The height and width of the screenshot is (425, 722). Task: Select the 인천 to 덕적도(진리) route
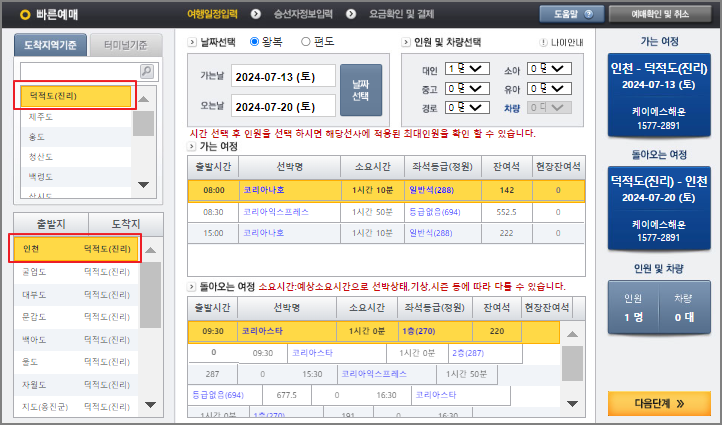click(x=76, y=249)
